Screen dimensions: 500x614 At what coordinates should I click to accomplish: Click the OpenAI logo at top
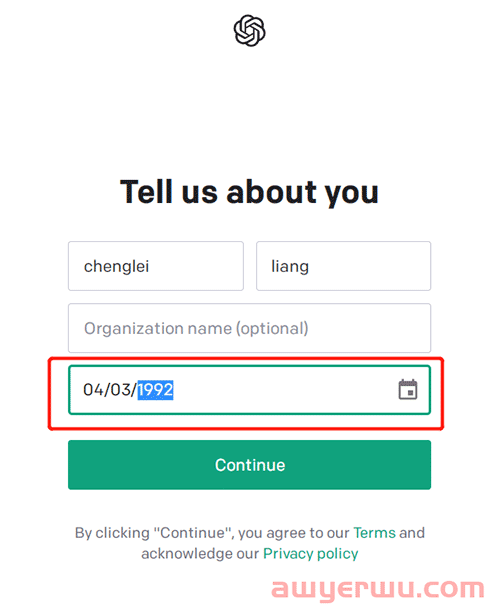coord(249,31)
